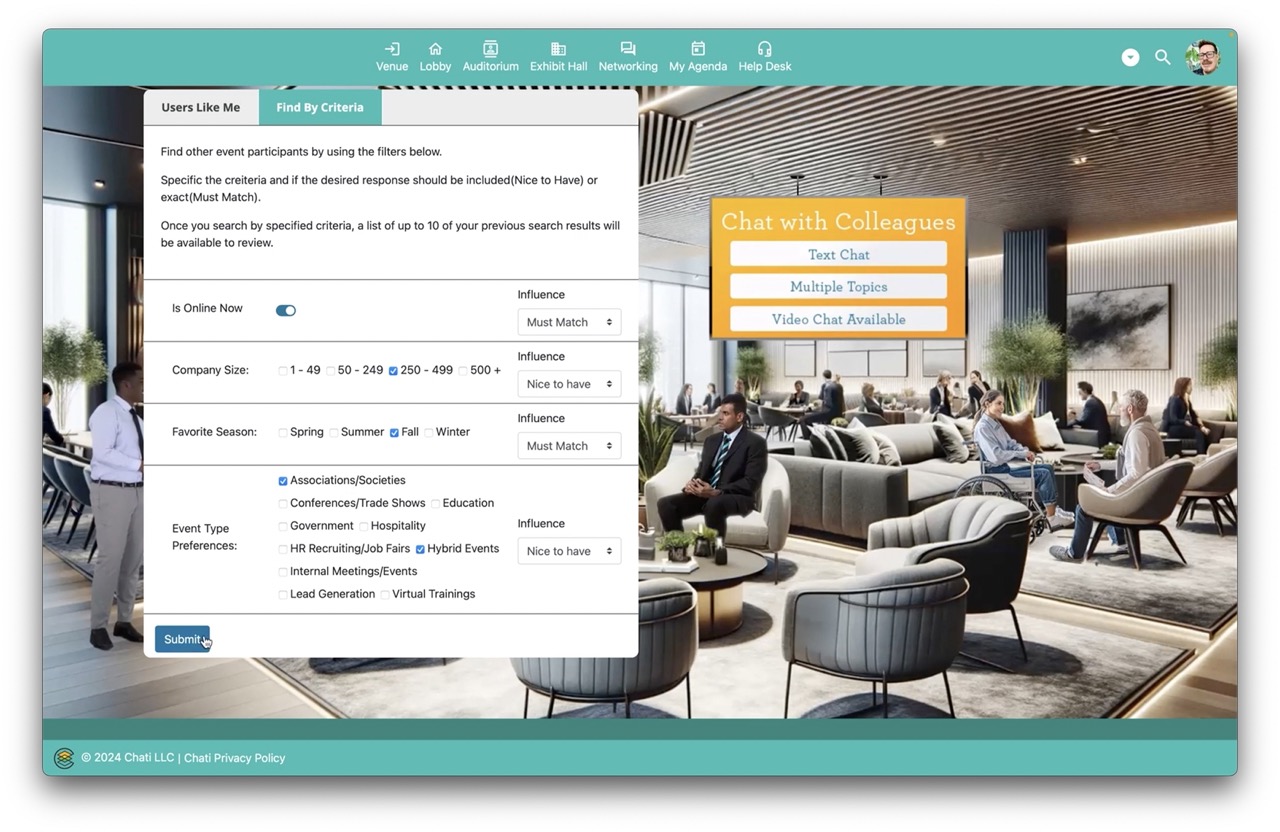Image resolution: width=1280 pixels, height=832 pixels.
Task: Switch to the Users Like Me tab
Action: point(201,107)
